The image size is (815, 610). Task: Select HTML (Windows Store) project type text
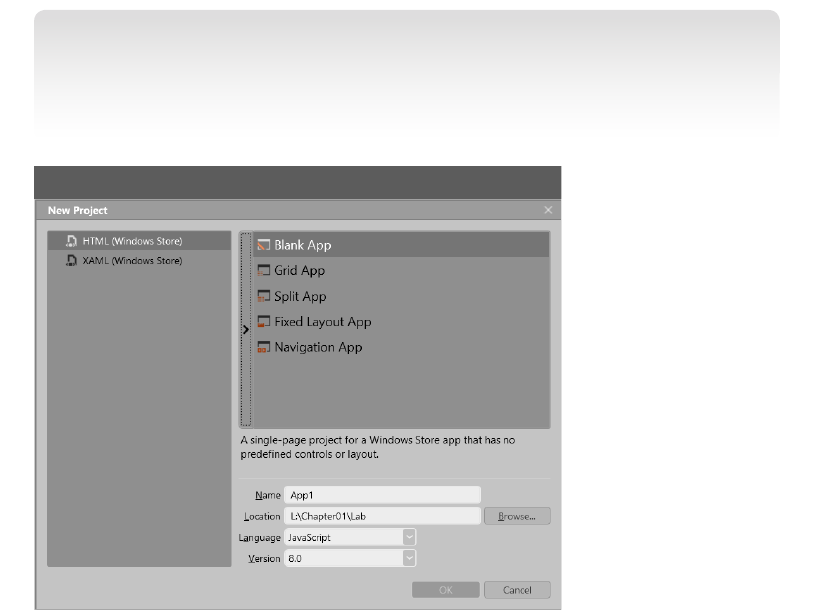pos(133,241)
